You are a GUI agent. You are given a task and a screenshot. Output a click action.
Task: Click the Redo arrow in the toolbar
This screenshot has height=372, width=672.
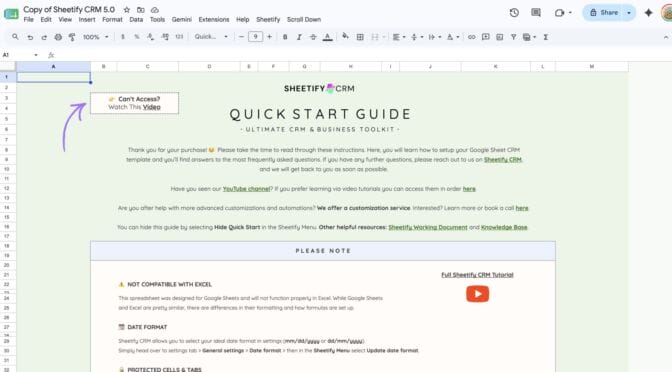tap(44, 37)
